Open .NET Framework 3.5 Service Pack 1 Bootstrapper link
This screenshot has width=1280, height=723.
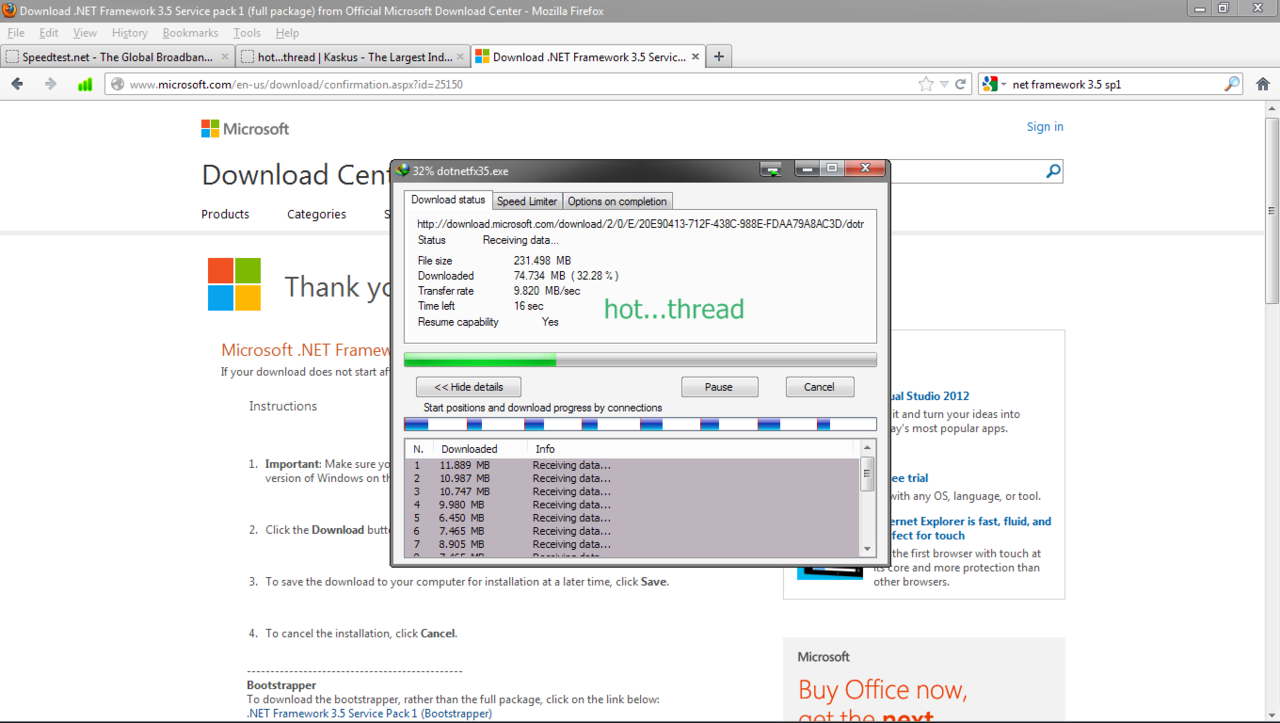[369, 714]
